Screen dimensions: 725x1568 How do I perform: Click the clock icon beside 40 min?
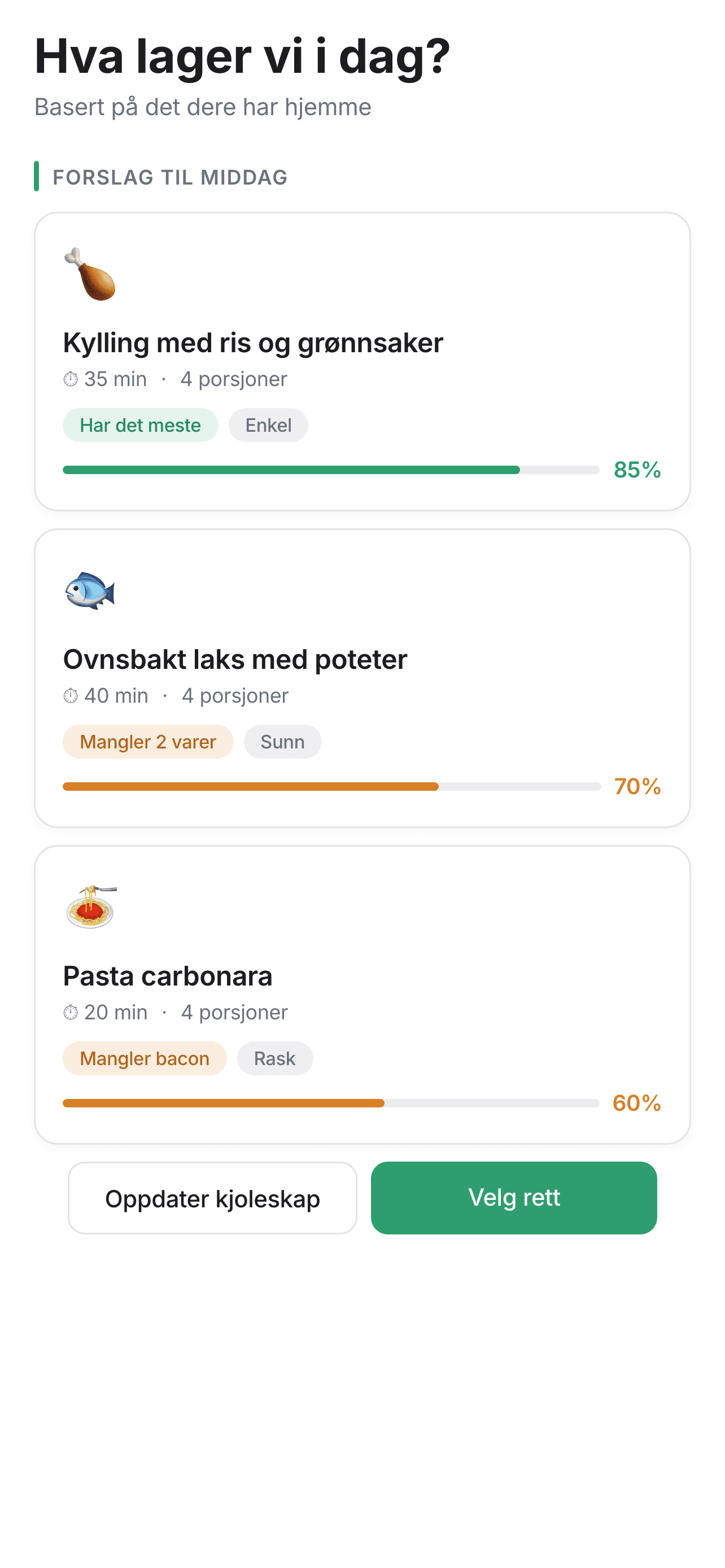point(71,694)
